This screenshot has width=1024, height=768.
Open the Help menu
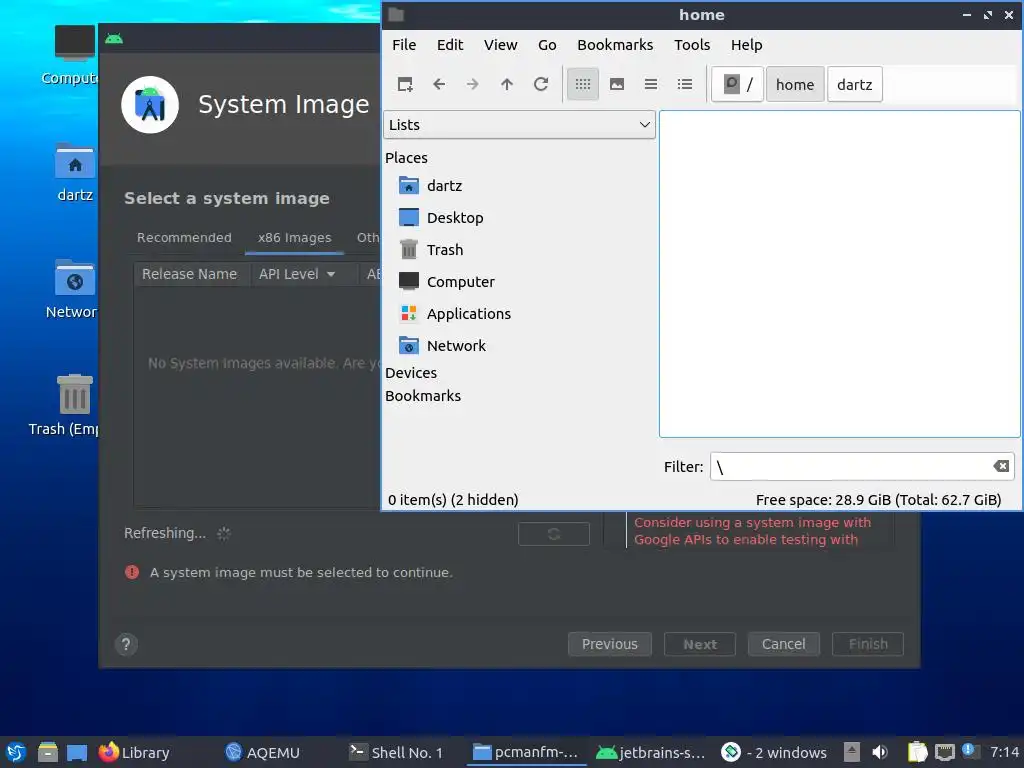tap(746, 45)
